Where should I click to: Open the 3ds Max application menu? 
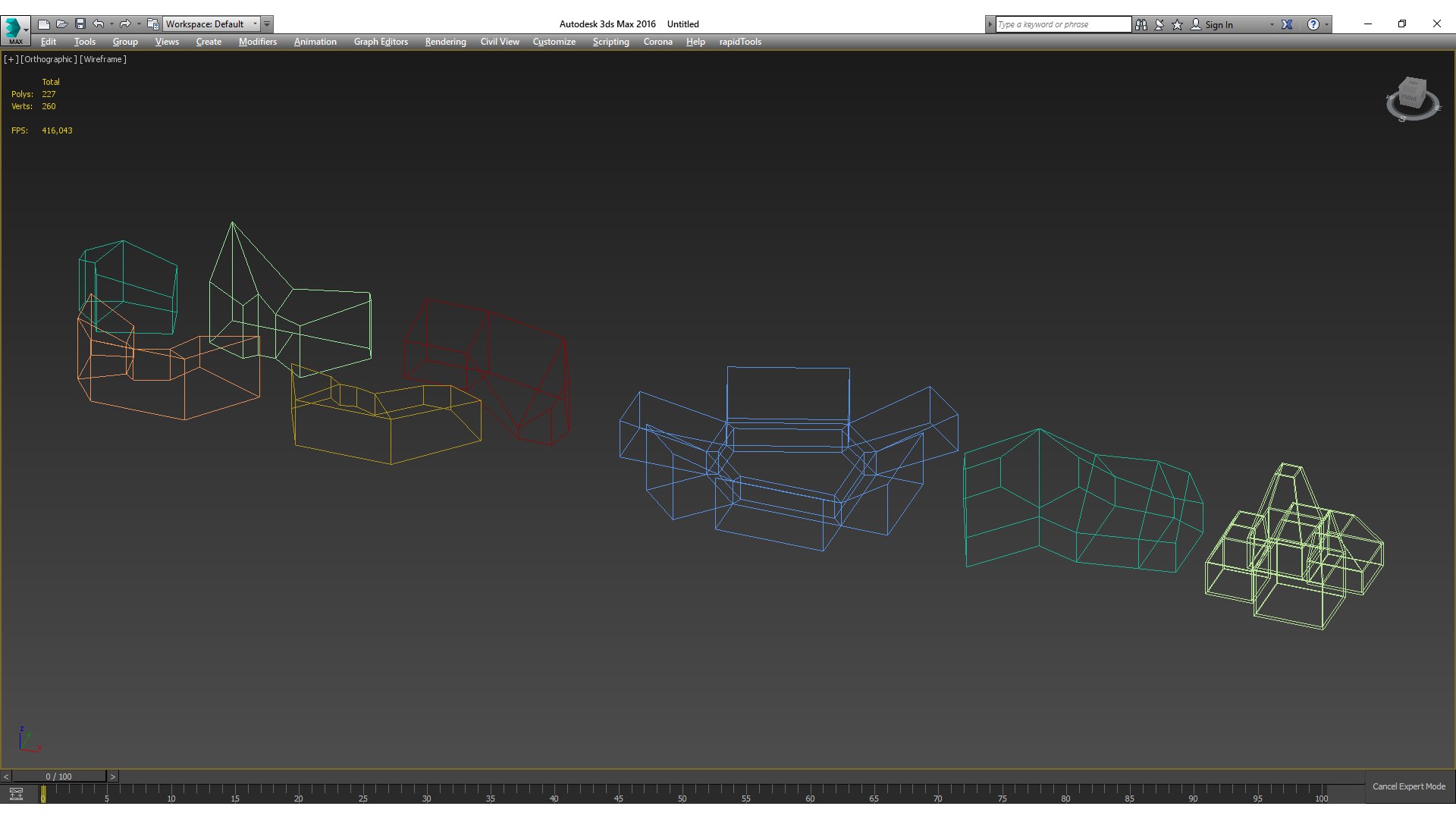tap(15, 31)
